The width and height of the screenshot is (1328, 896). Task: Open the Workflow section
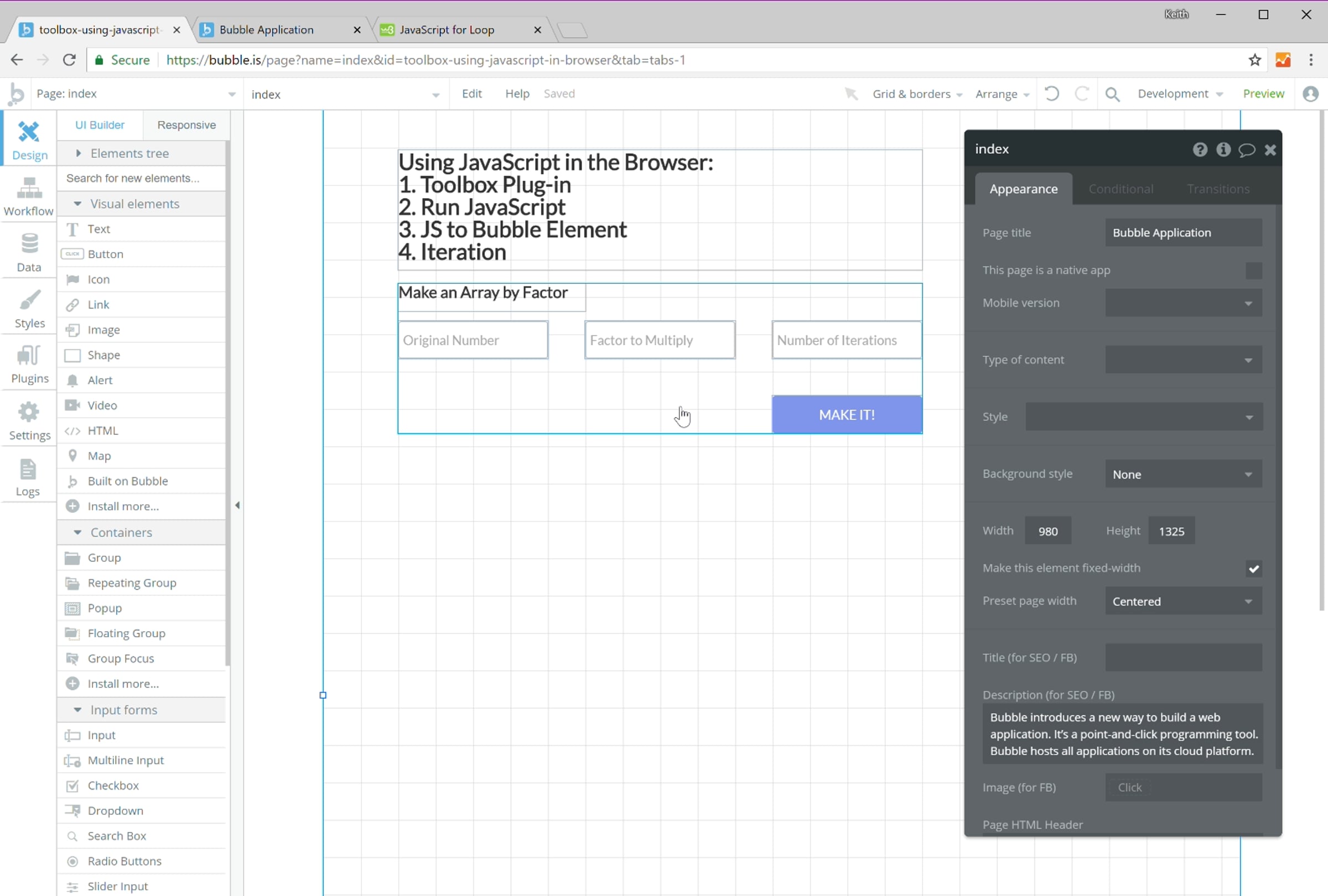29,196
